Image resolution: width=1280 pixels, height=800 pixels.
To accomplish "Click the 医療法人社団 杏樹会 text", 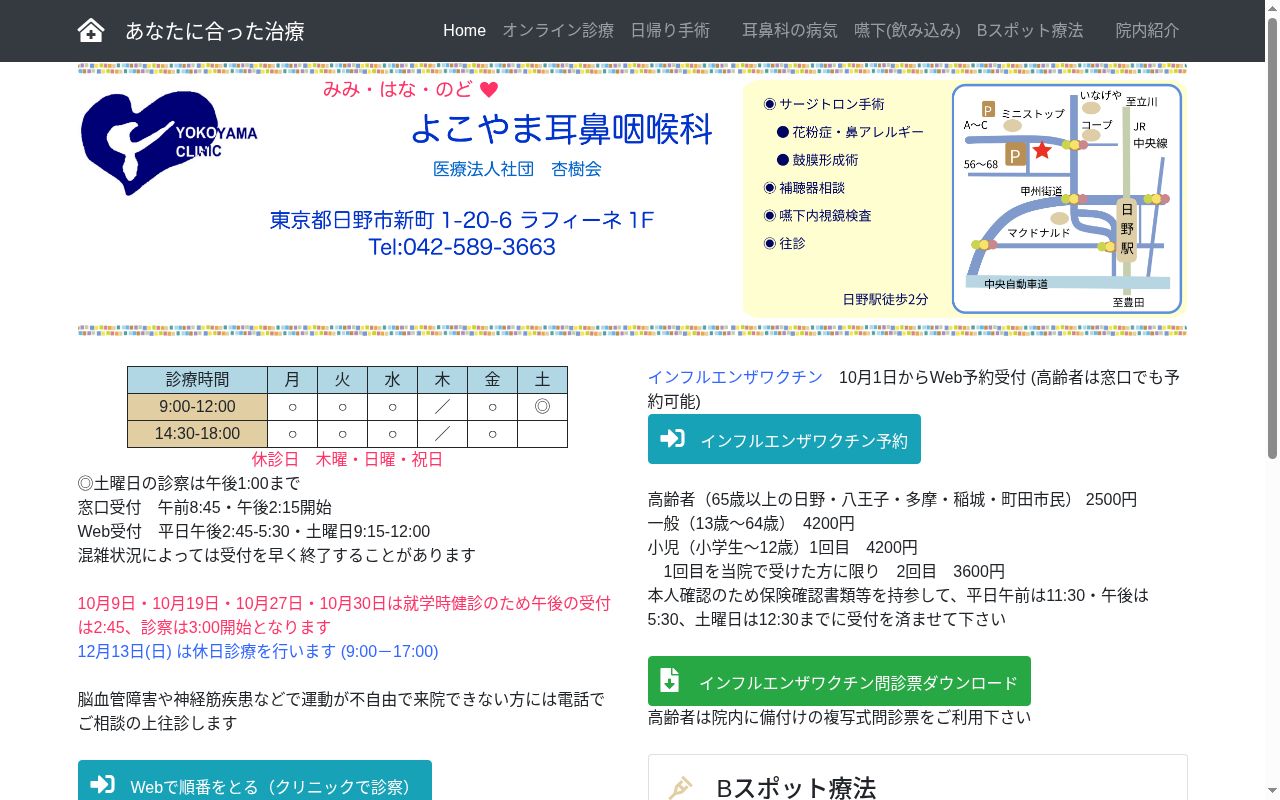I will tap(517, 169).
